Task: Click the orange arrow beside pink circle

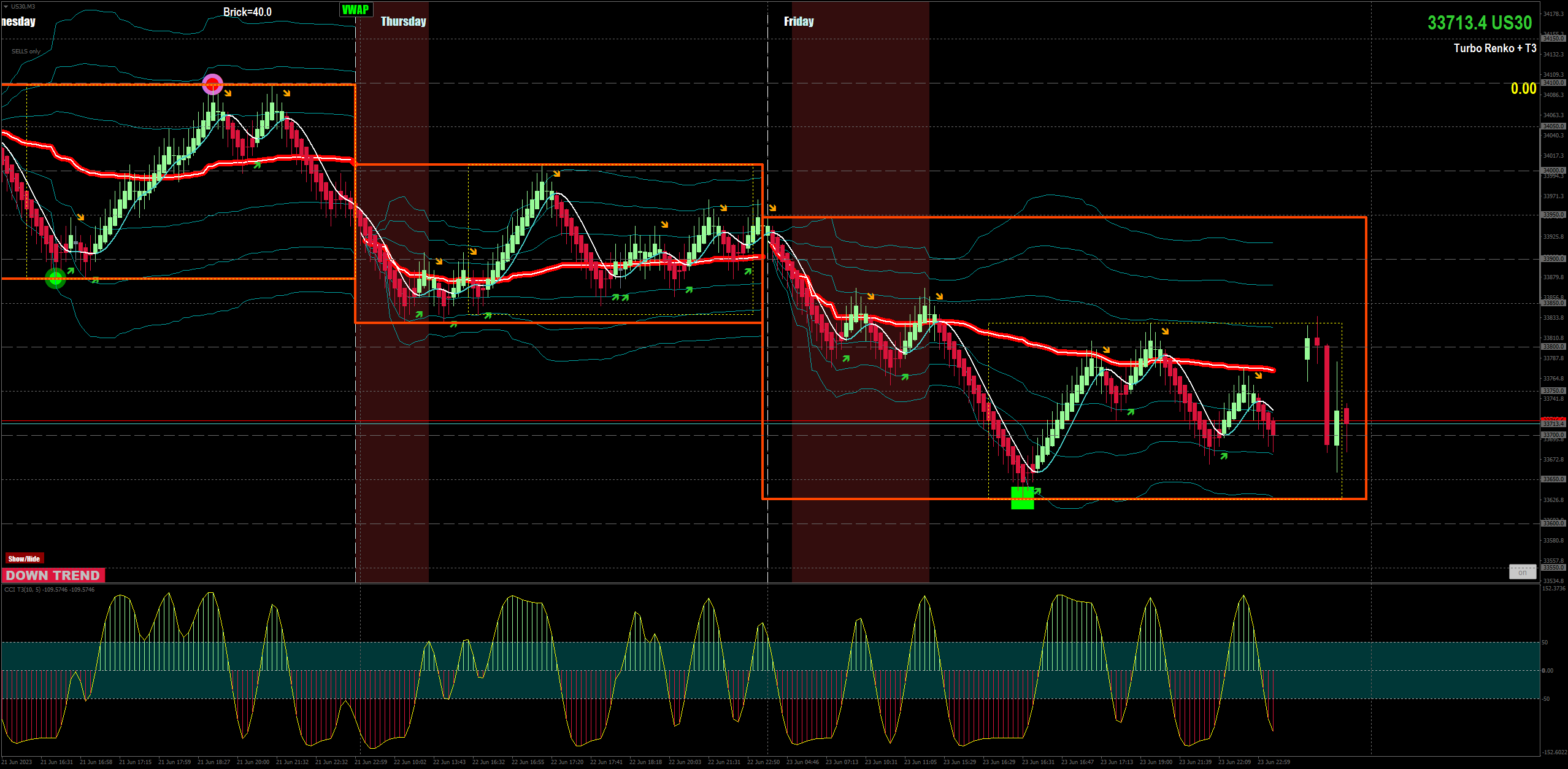Action: tap(228, 93)
